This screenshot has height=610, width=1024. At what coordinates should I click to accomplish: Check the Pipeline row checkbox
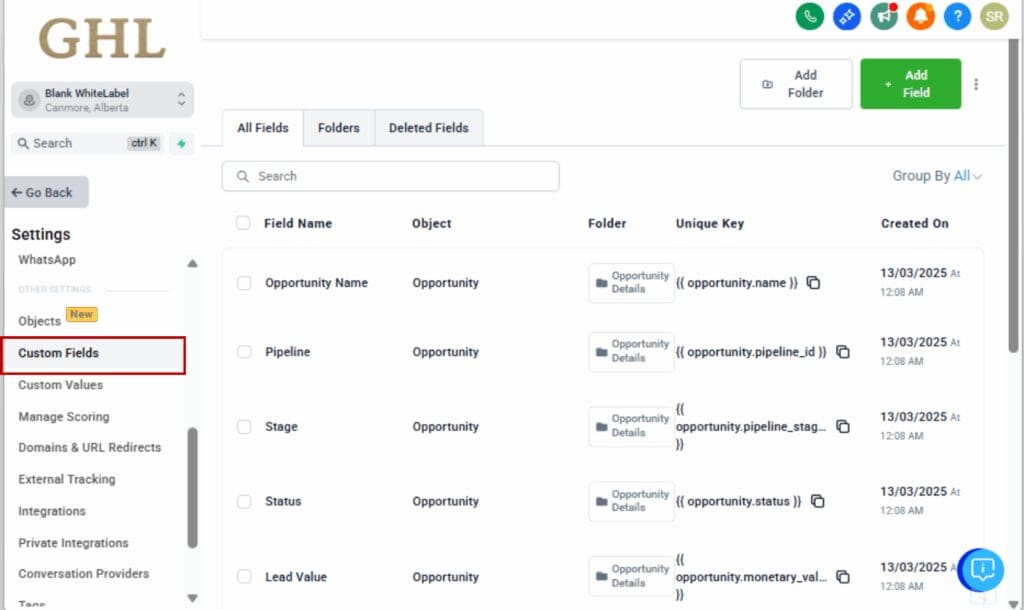click(x=243, y=352)
